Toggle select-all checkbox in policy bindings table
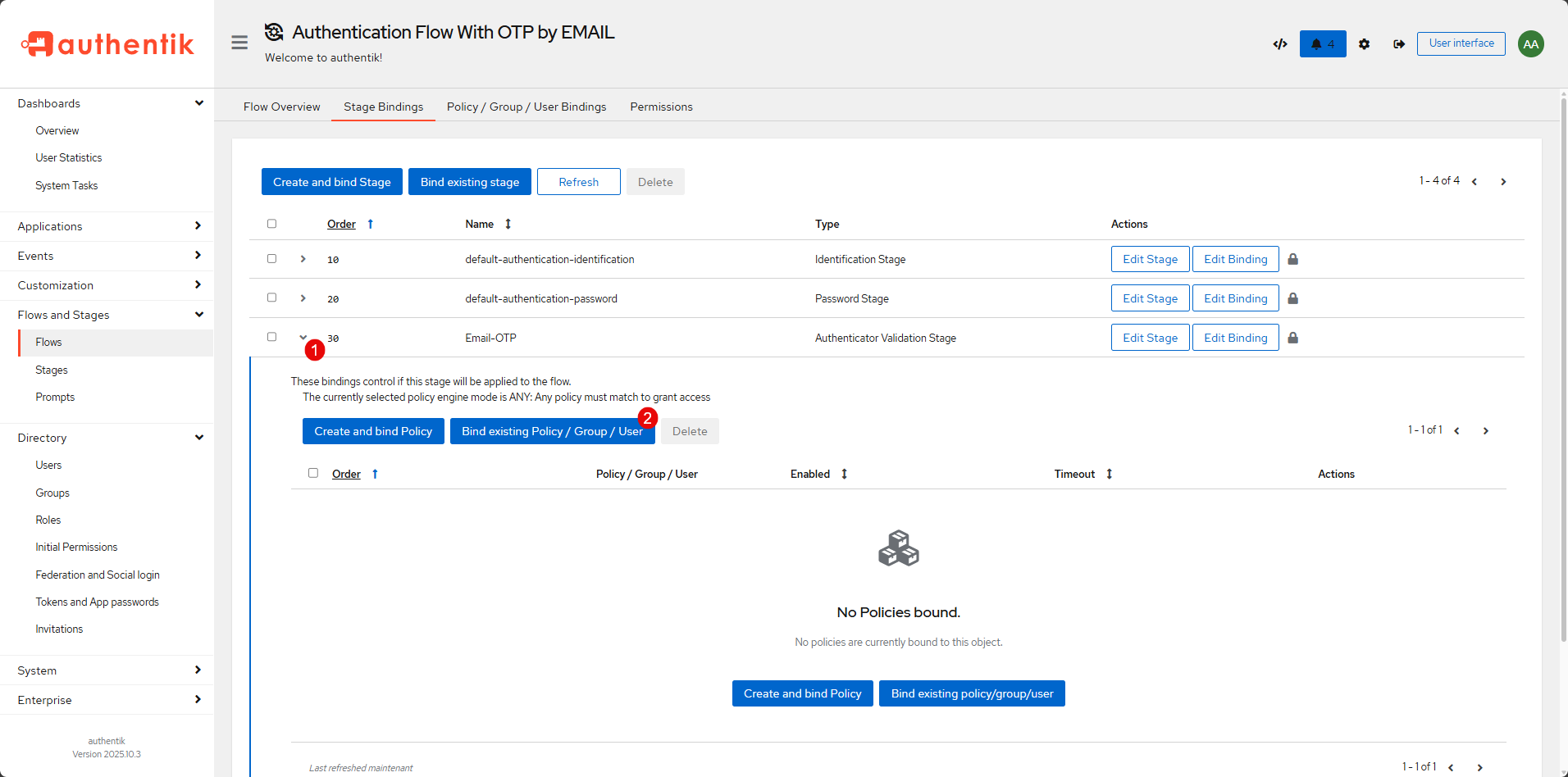1568x777 pixels. point(312,473)
